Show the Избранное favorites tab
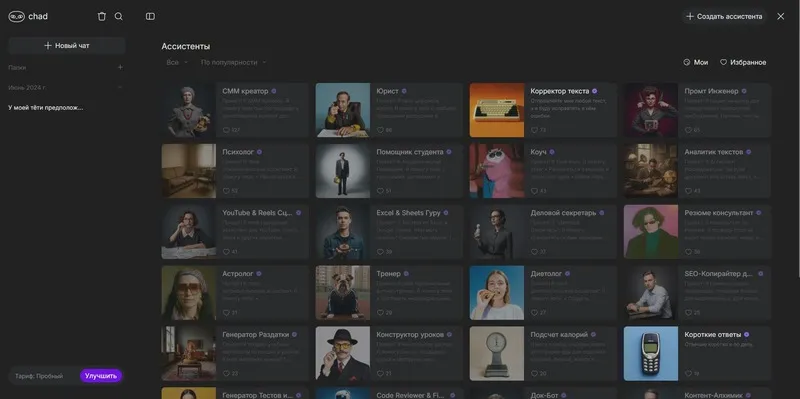 click(743, 62)
